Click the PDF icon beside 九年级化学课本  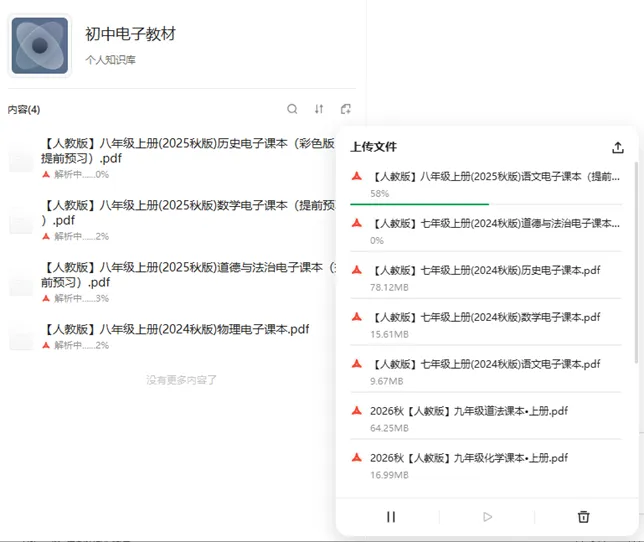point(357,457)
